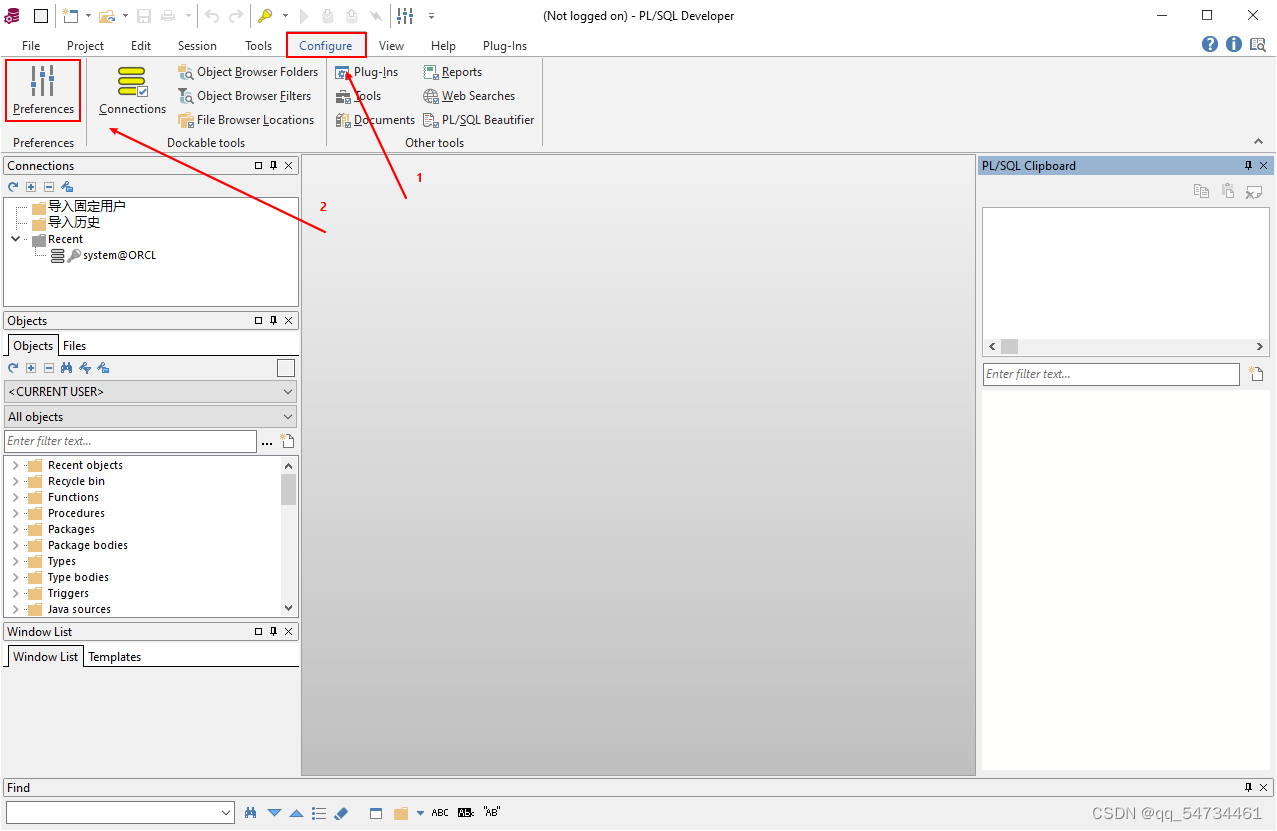The height and width of the screenshot is (831, 1277).
Task: Click new item icon in PL/SQL Clipboard
Action: point(1256,374)
